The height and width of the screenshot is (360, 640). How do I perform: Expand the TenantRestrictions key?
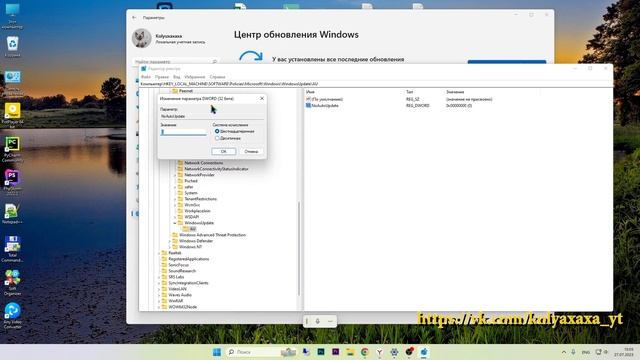coord(175,199)
